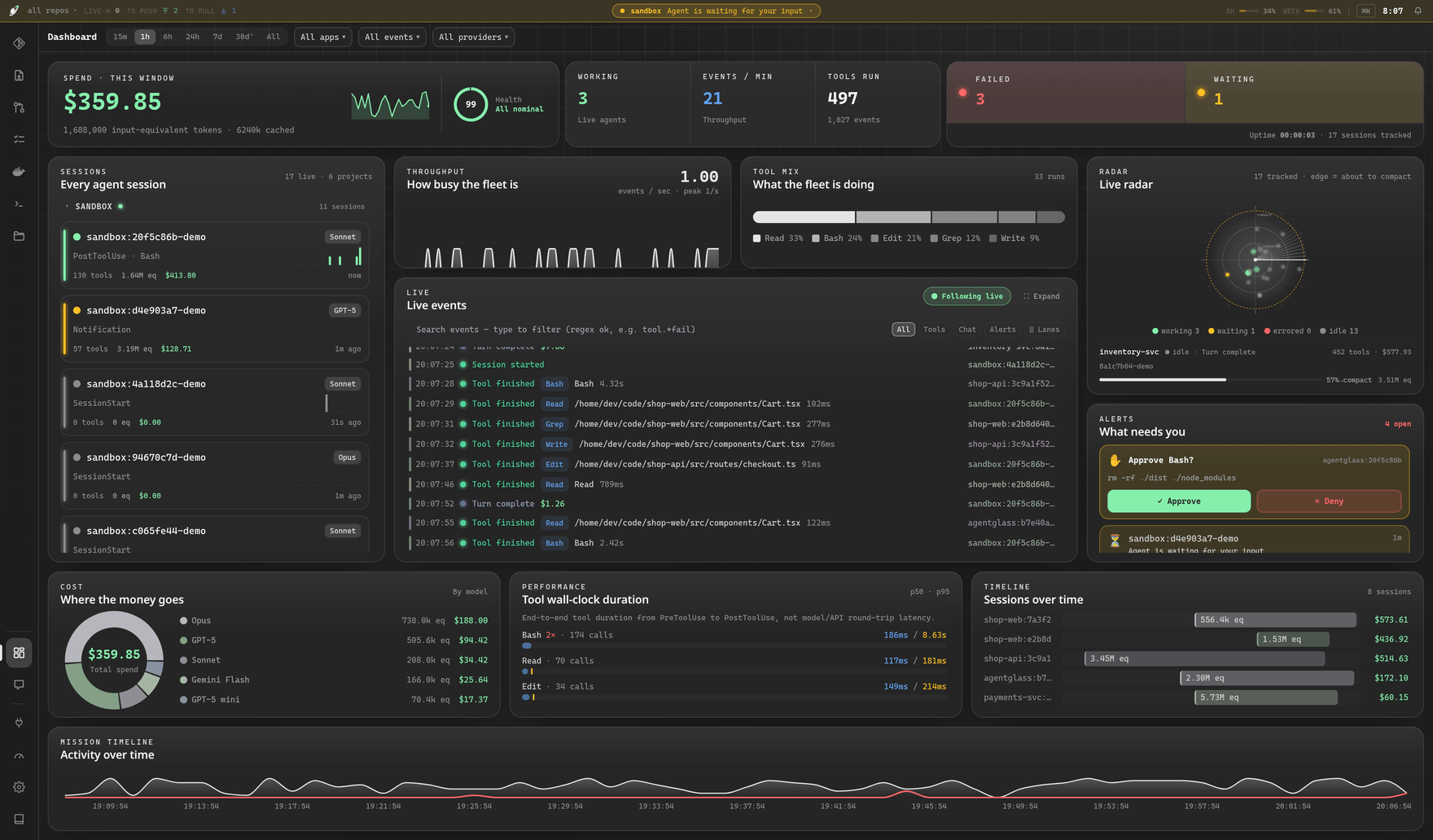Open the settings gear sidebar icon
The width and height of the screenshot is (1433, 840).
pos(19,787)
